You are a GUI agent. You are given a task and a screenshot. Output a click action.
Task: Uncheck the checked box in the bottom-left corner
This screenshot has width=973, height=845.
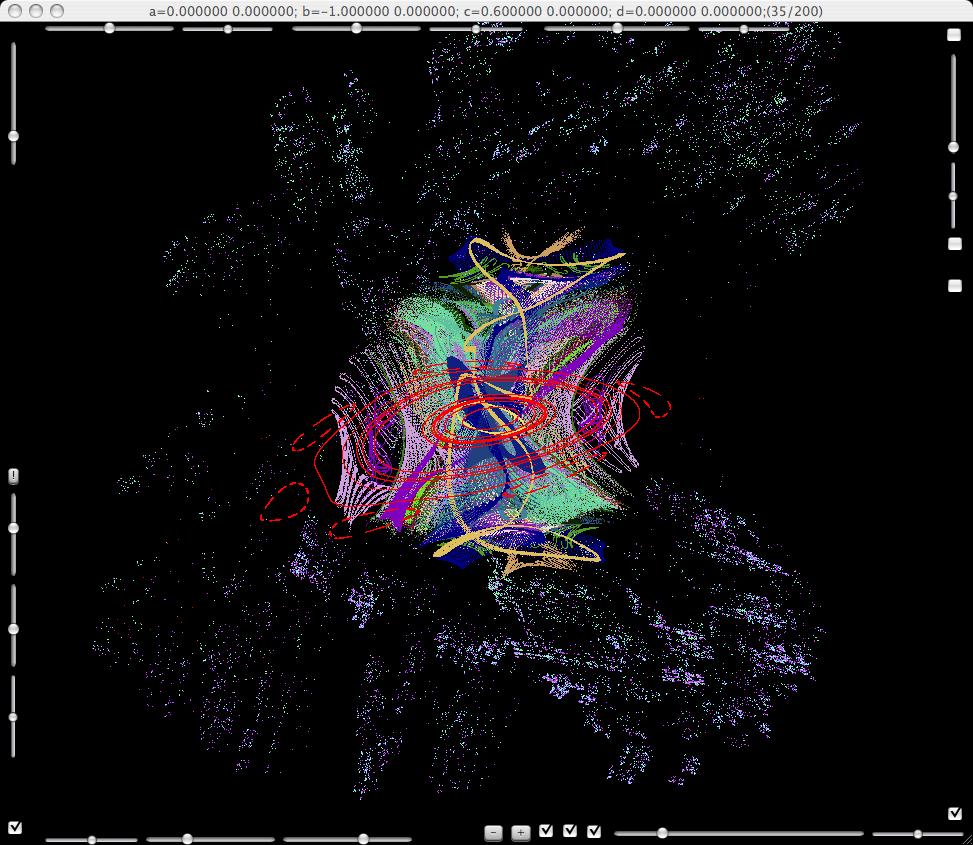pos(15,828)
